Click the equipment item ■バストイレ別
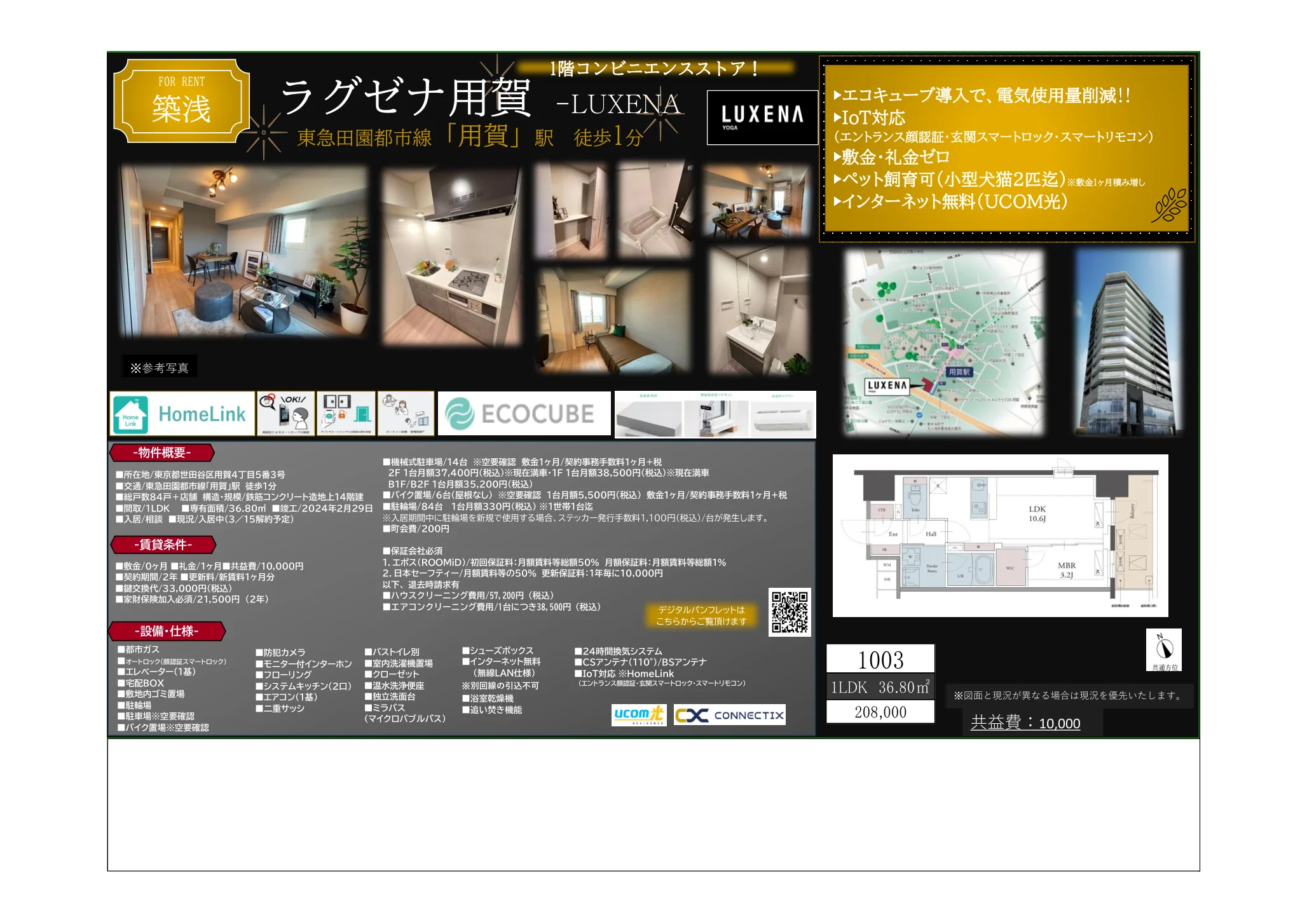Image resolution: width=1307 pixels, height=924 pixels. click(x=392, y=652)
